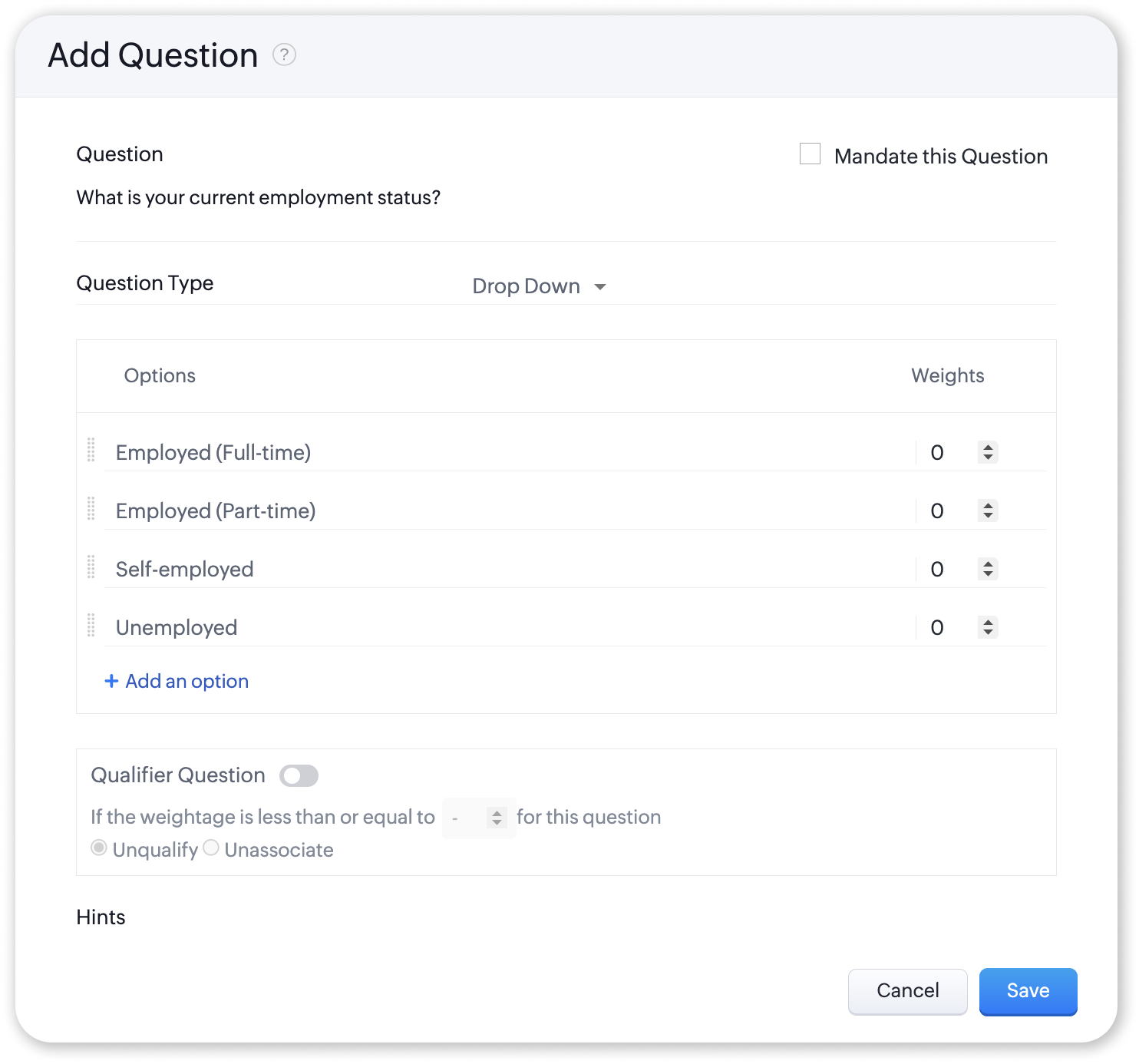
Task: Click drag handle for Self-employed option
Action: 91,567
